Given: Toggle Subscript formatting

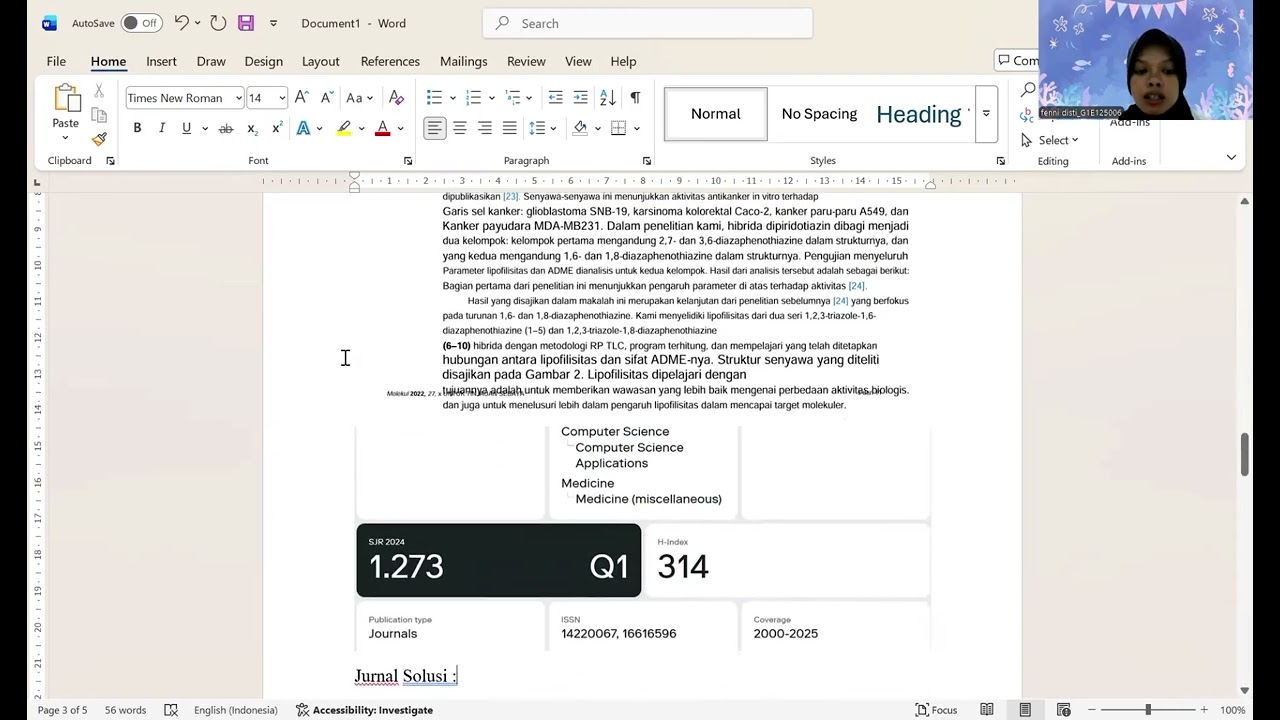Looking at the screenshot, I should click(252, 128).
